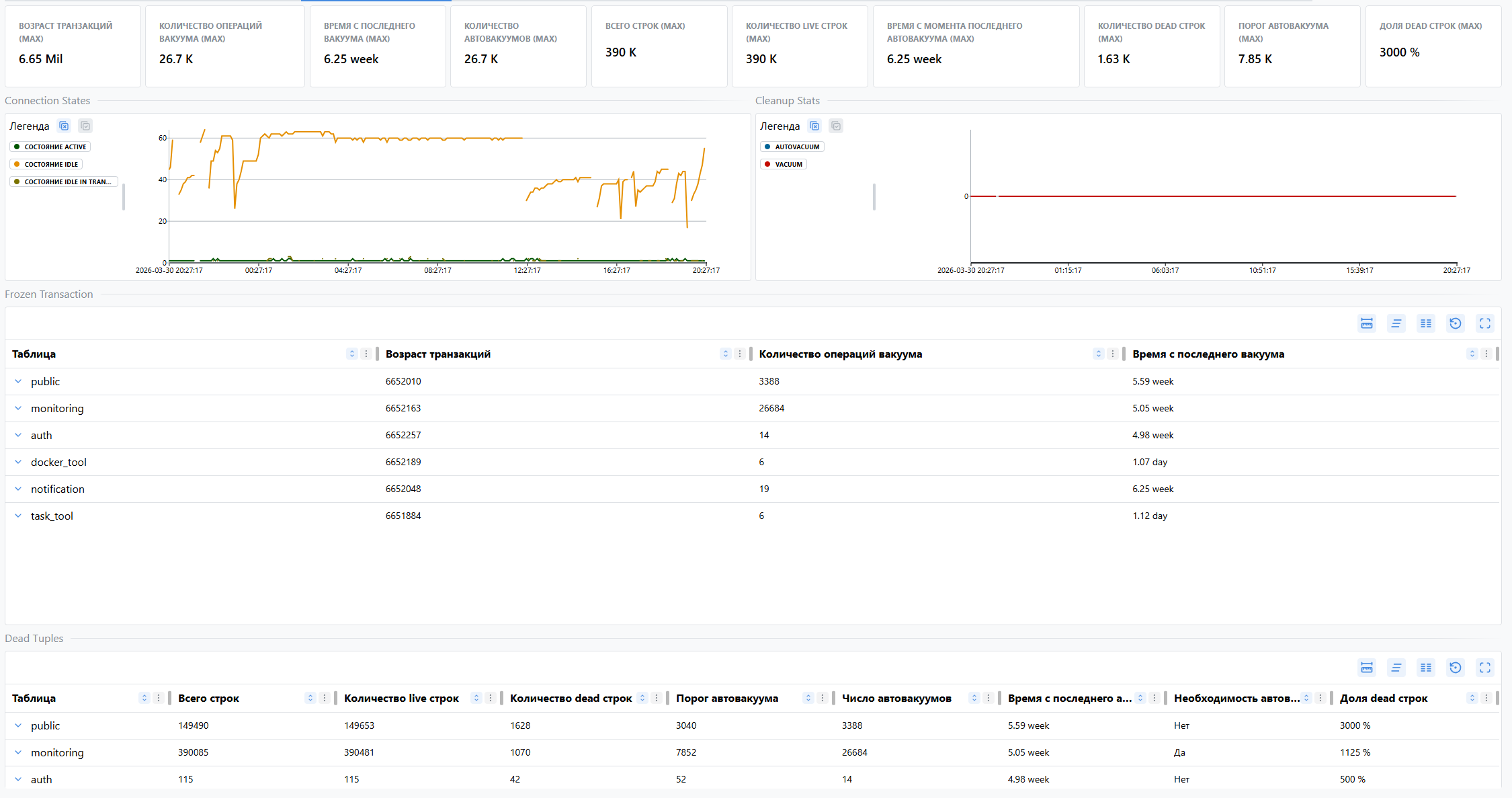This screenshot has width=1512, height=798.
Task: Open the Connection States section header
Action: 47,100
